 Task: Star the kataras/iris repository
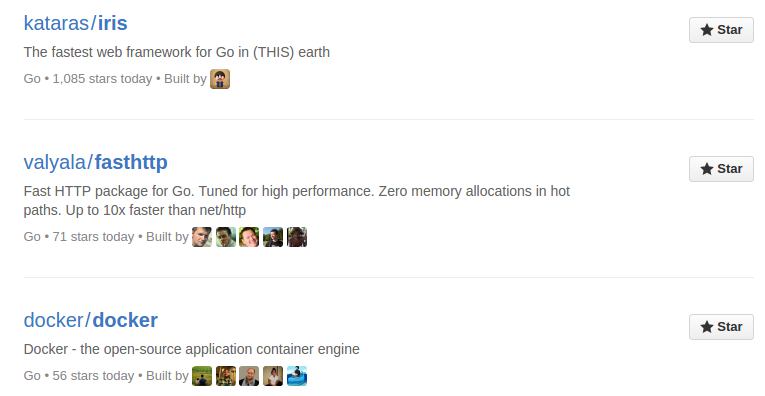pos(721,30)
